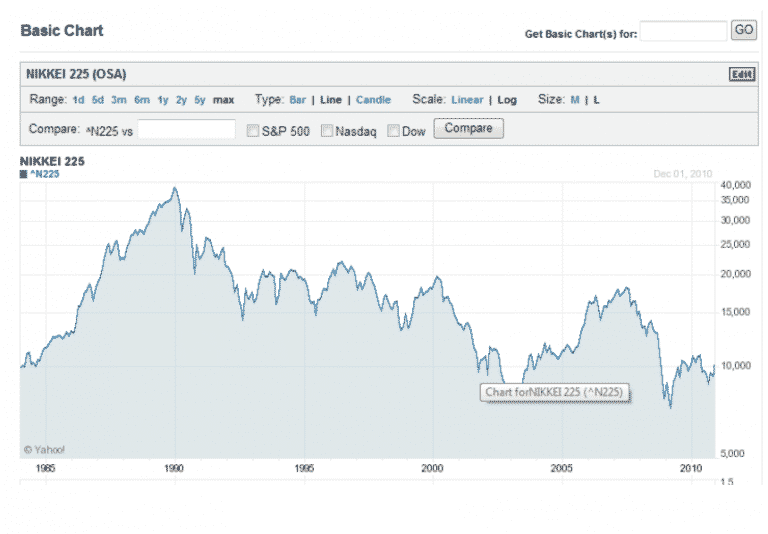Viewport: 768px width, 534px height.
Task: Show the 5y range chart
Action: pos(200,100)
